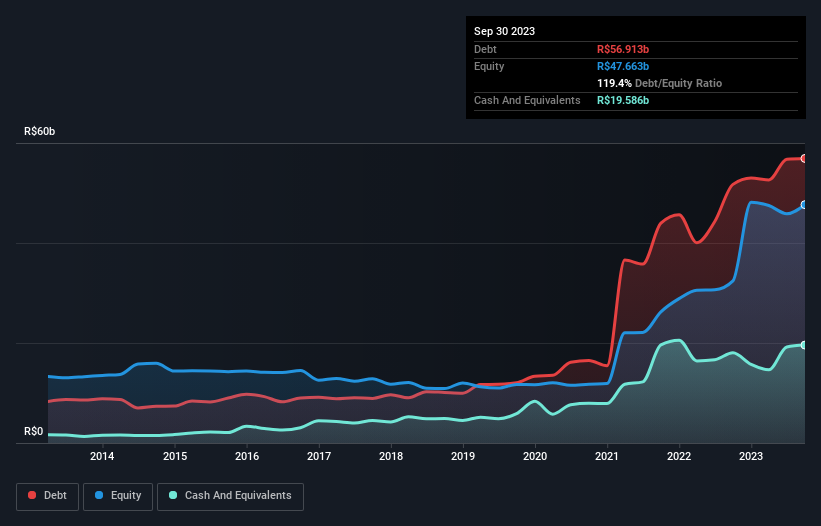Click the Debt value R$56.913b
The width and height of the screenshot is (821, 526).
pos(623,49)
